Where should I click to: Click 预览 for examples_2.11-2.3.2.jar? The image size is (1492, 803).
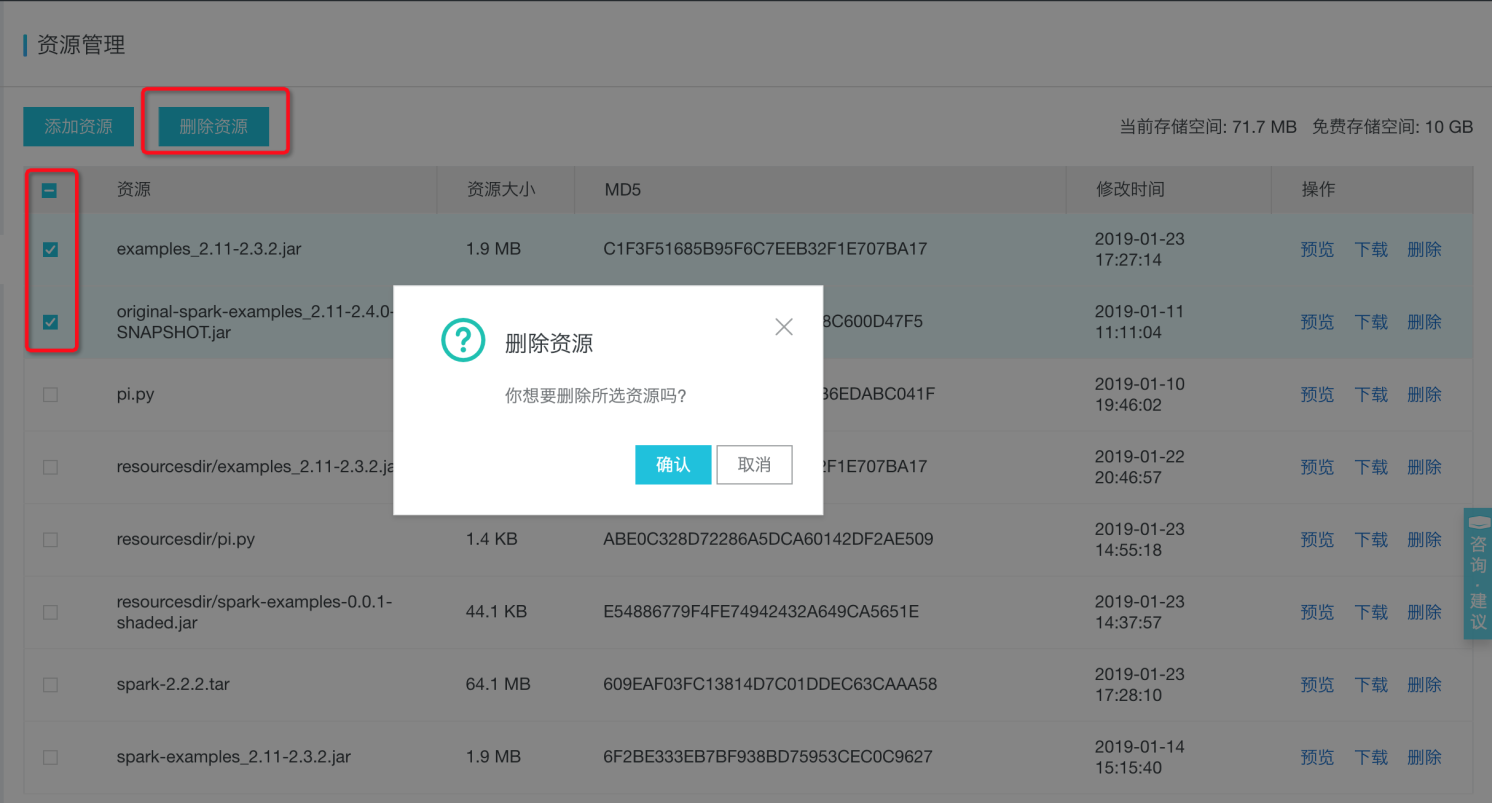coord(1317,249)
